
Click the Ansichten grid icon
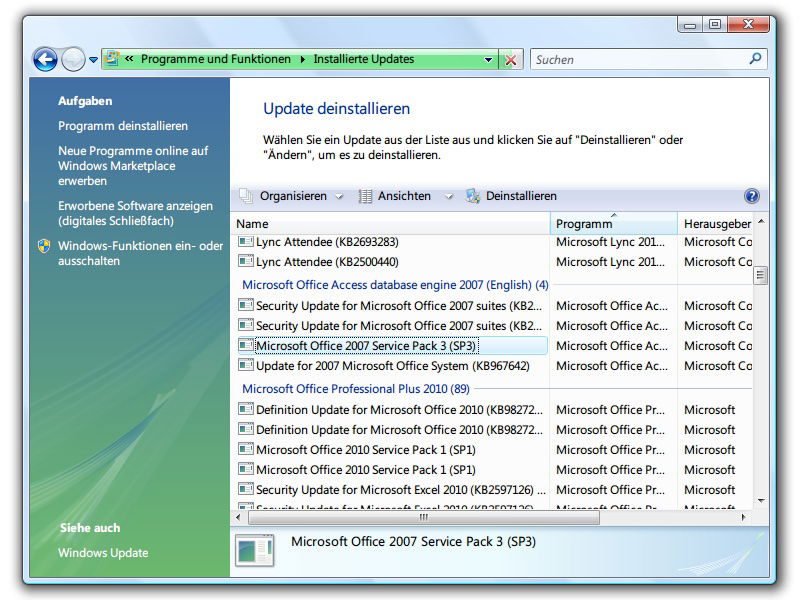365,196
